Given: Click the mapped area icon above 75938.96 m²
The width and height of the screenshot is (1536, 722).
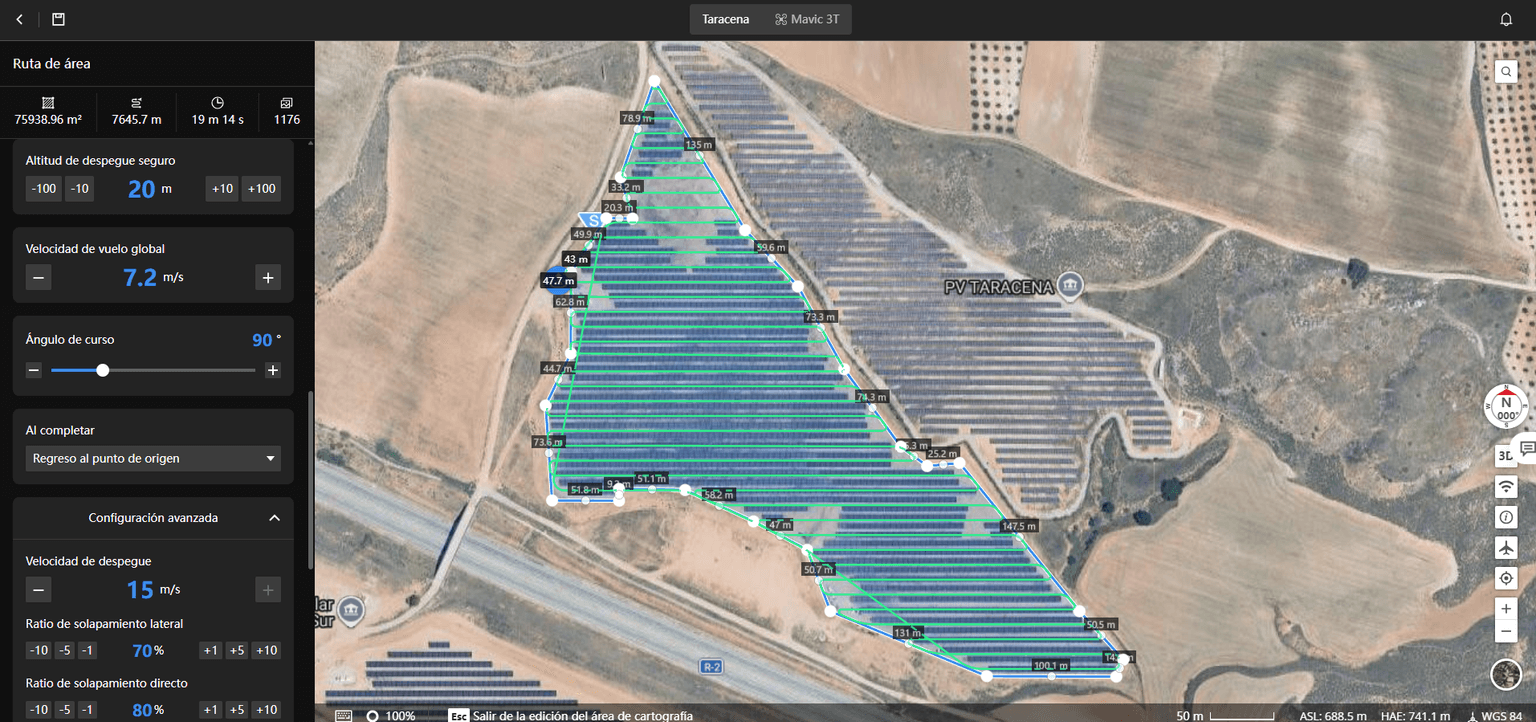Looking at the screenshot, I should point(48,102).
